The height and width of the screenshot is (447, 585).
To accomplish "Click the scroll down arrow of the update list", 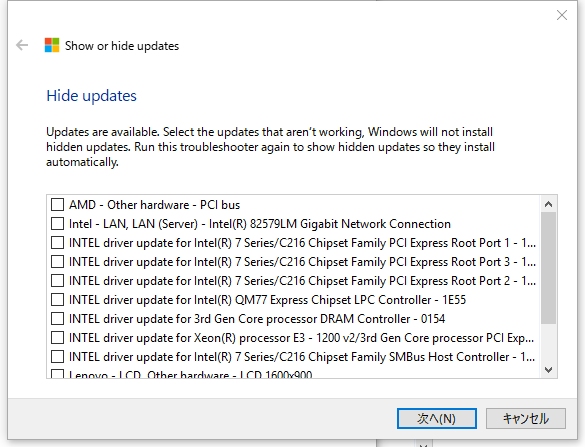I will click(548, 369).
